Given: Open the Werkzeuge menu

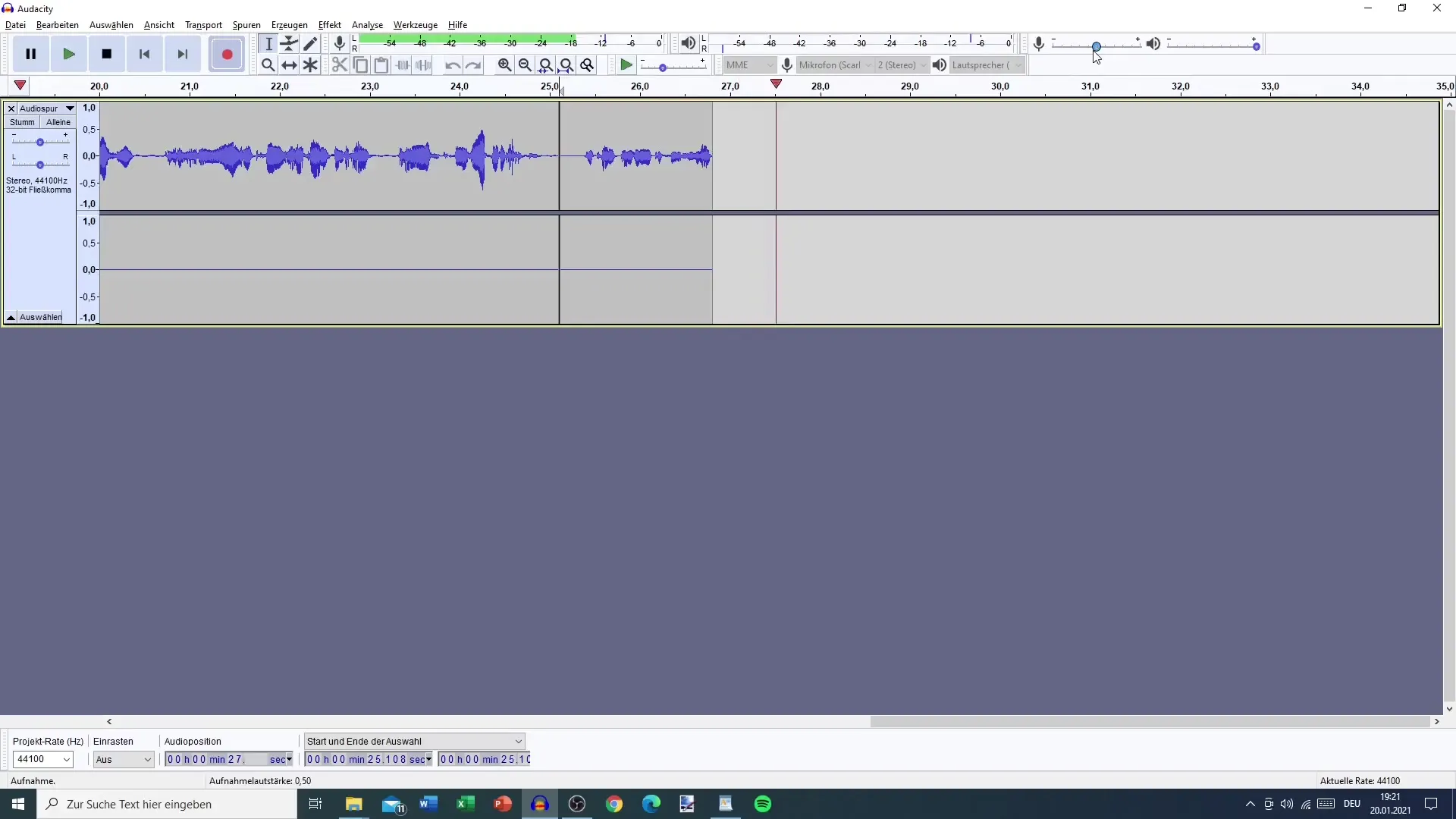Looking at the screenshot, I should [416, 25].
